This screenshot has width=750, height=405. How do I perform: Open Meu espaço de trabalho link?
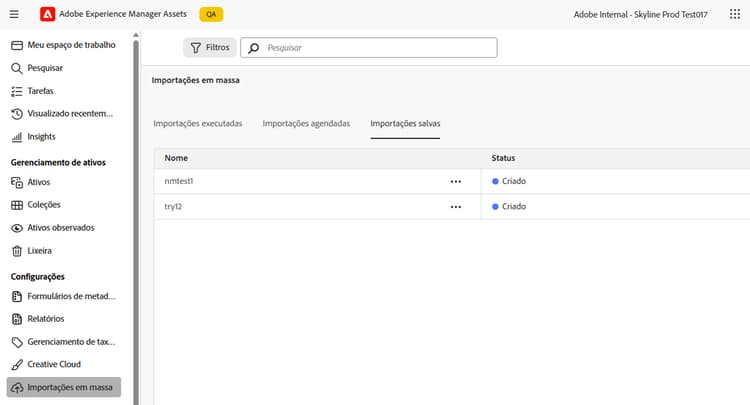[71, 45]
